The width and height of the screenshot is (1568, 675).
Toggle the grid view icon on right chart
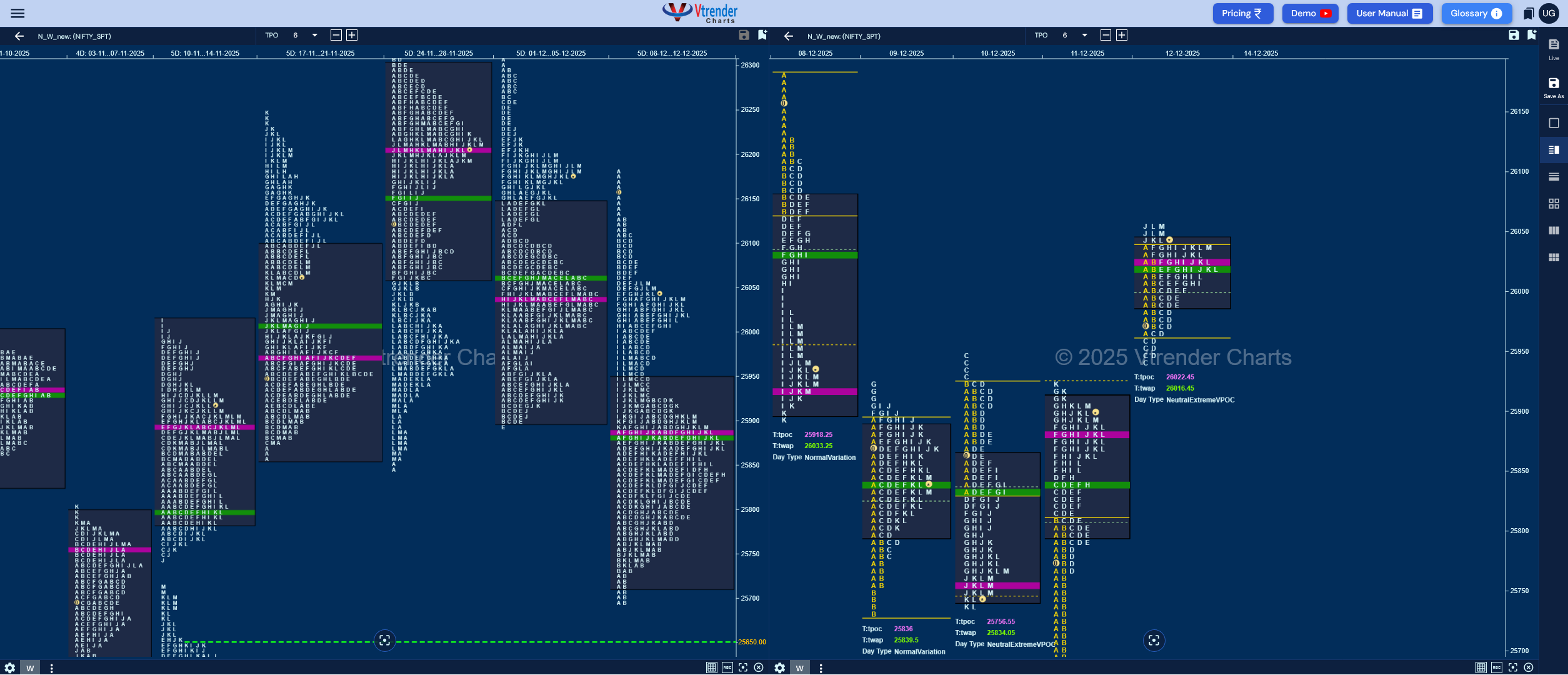(x=1481, y=667)
